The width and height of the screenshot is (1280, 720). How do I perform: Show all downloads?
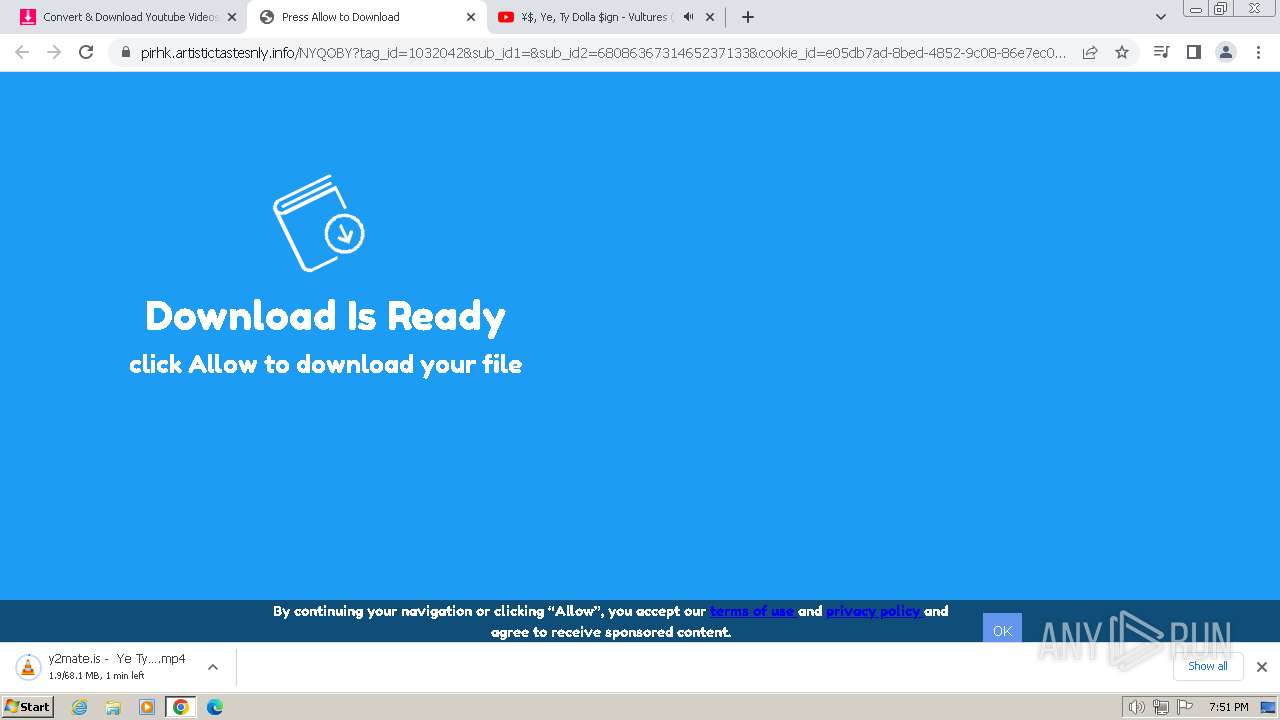coord(1208,666)
